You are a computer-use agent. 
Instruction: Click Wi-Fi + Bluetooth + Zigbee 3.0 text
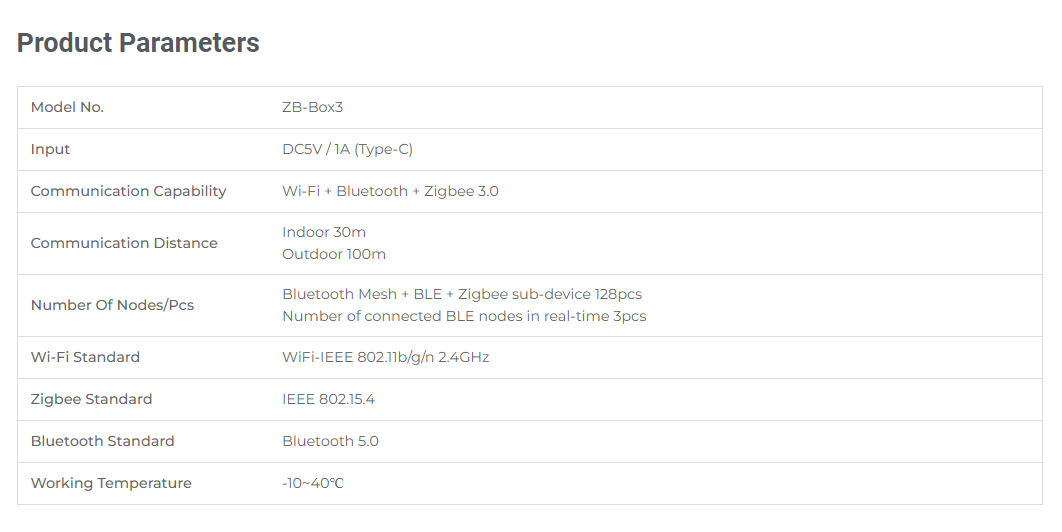pyautogui.click(x=390, y=191)
